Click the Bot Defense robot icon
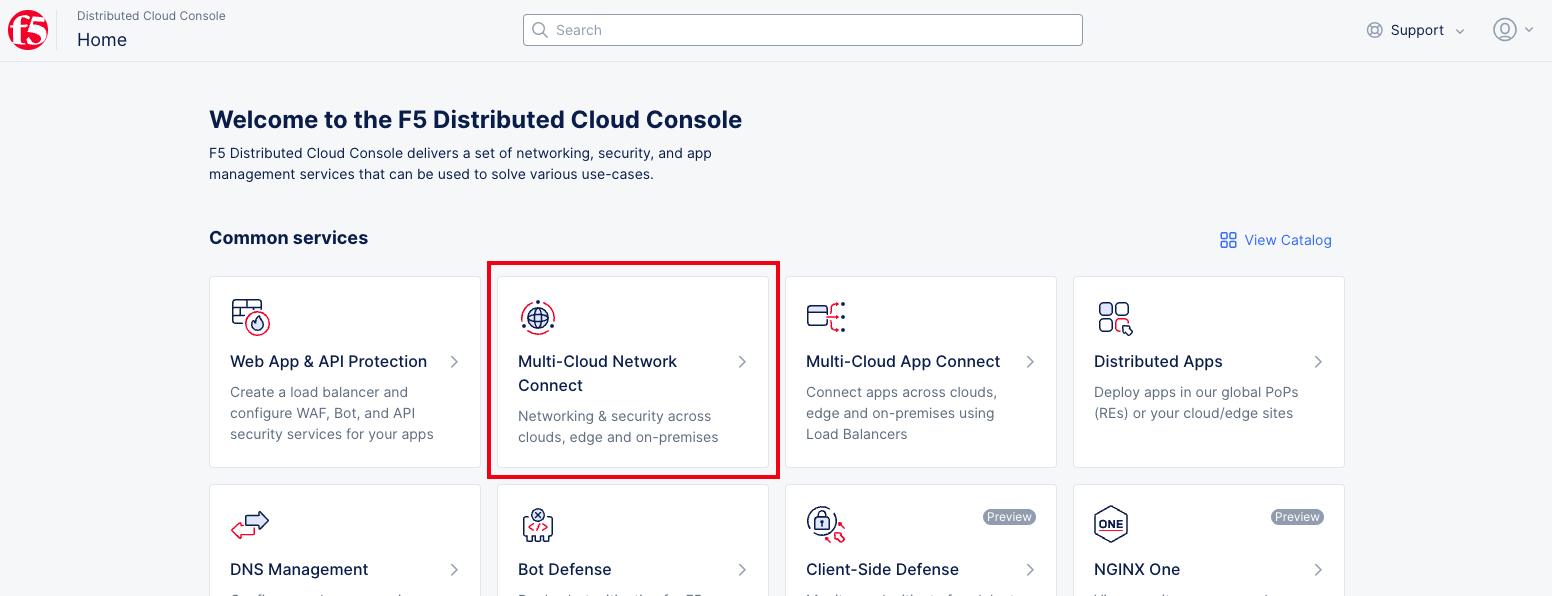This screenshot has height=596, width=1552. (537, 524)
